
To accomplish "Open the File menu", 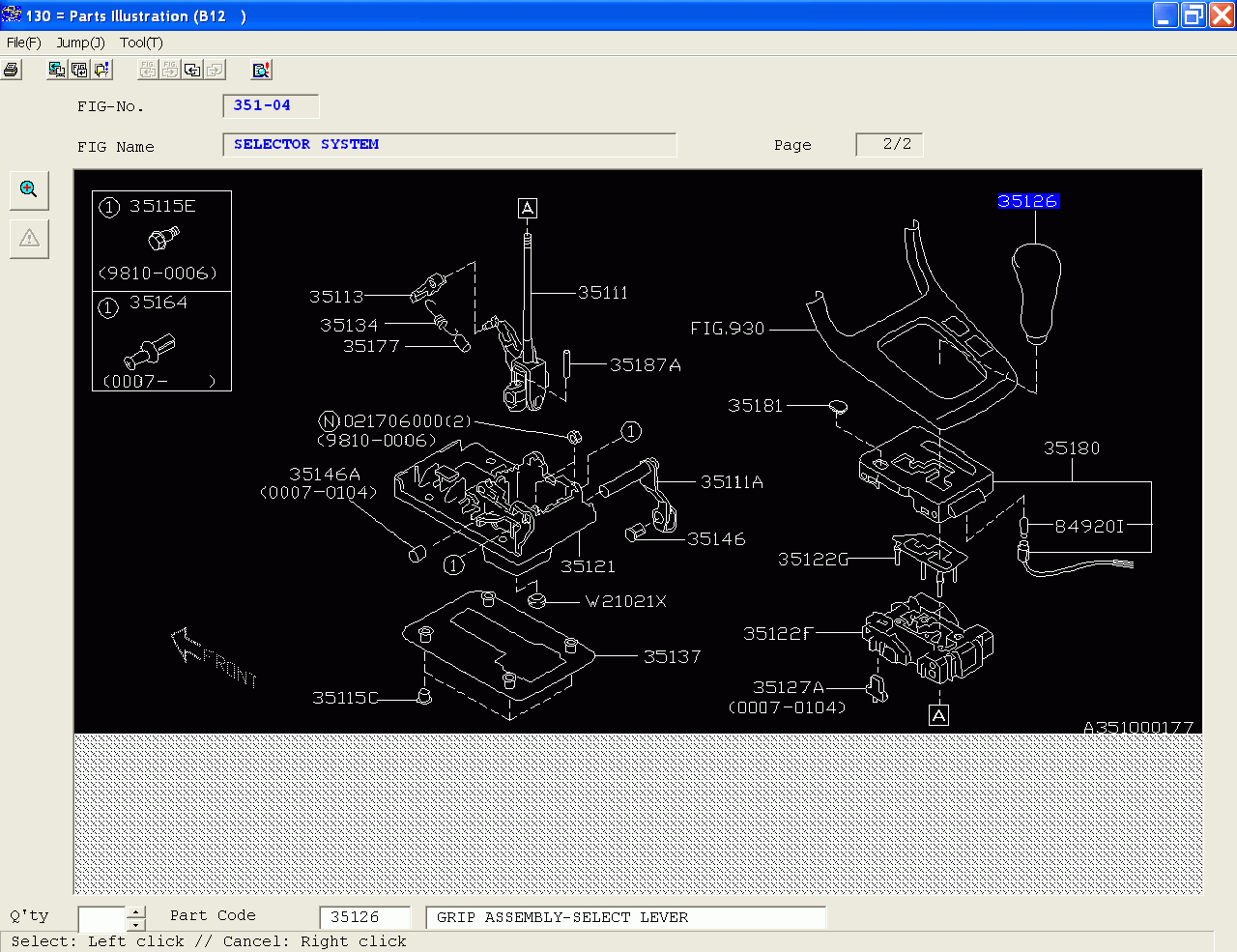I will (23, 43).
